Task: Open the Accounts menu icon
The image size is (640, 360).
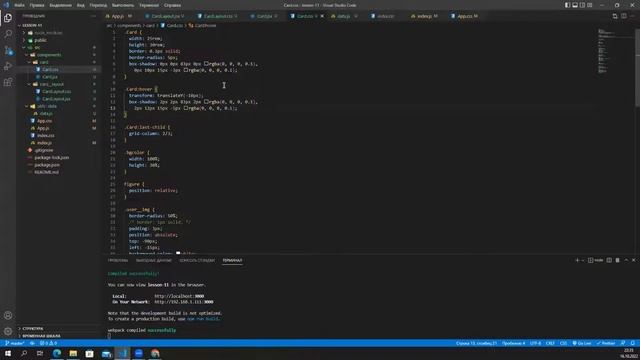Action: point(8,315)
